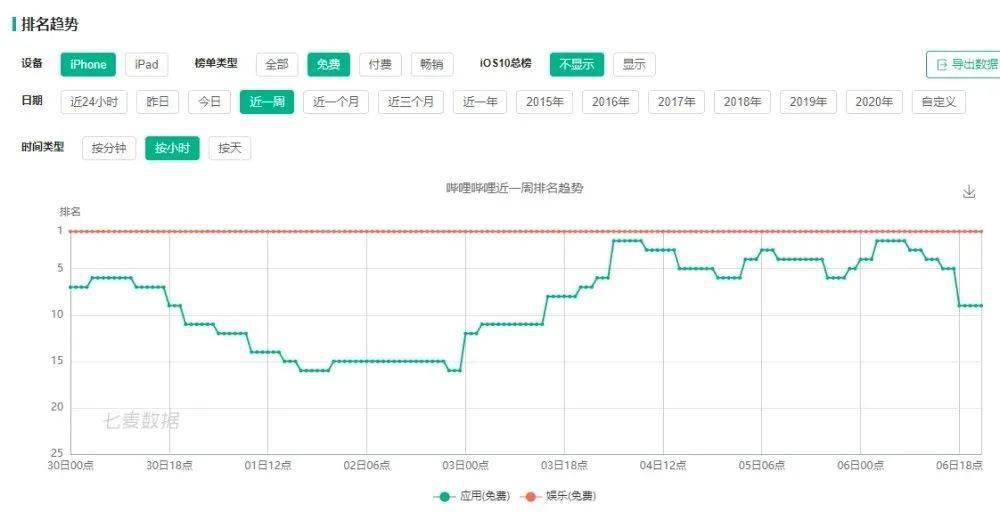
Task: Pick 近三个月 date range
Action: (411, 102)
